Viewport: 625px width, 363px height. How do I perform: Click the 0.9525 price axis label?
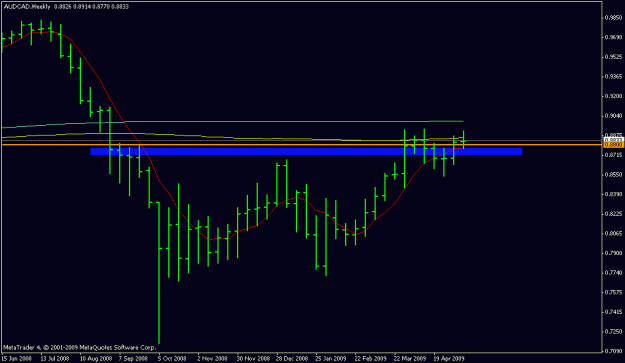[x=613, y=57]
